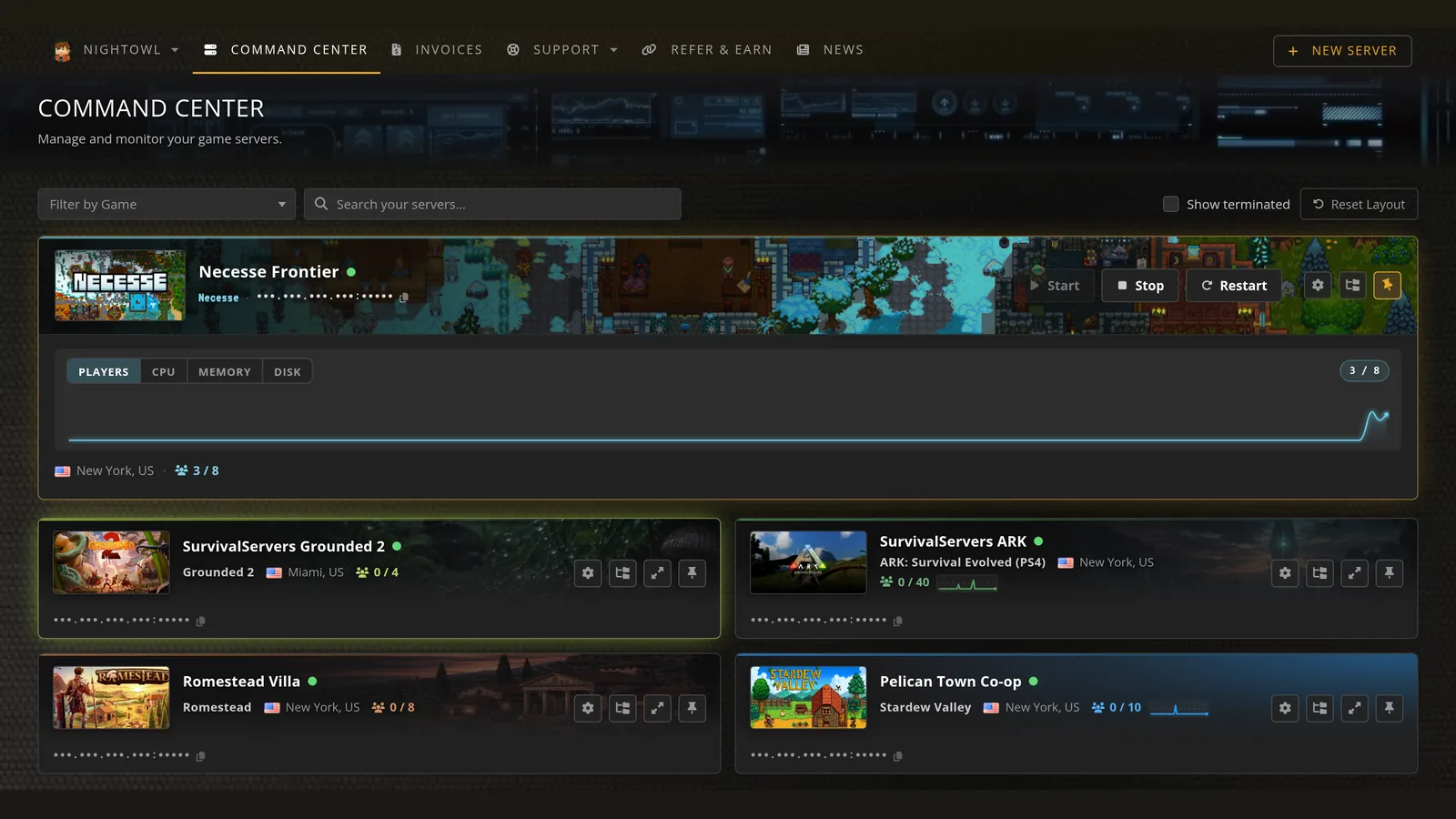Open file manager for Pelican Town Co-op

[1319, 708]
